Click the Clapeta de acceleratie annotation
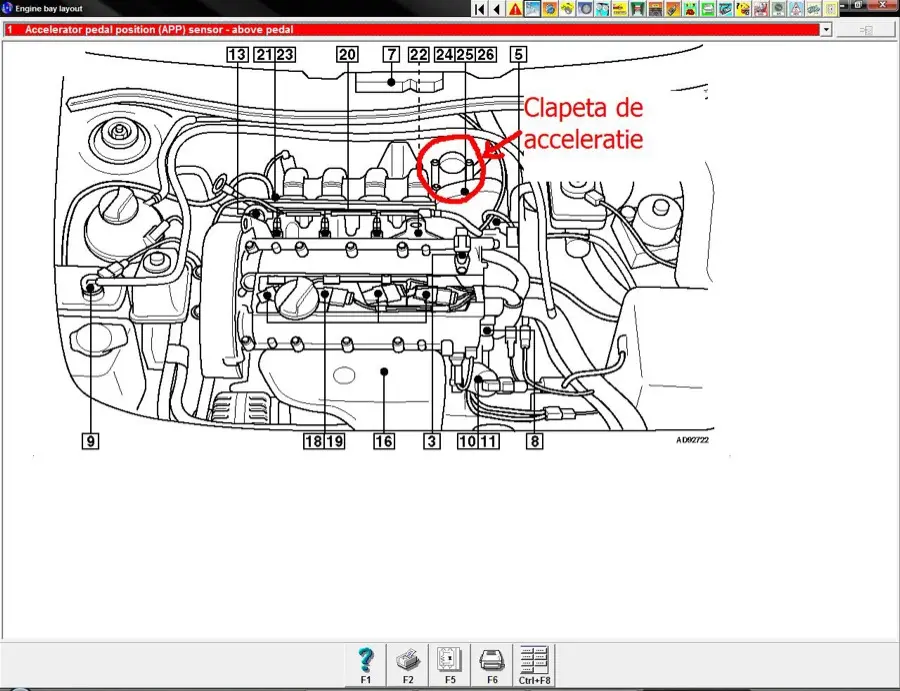Image resolution: width=900 pixels, height=691 pixels. point(583,123)
